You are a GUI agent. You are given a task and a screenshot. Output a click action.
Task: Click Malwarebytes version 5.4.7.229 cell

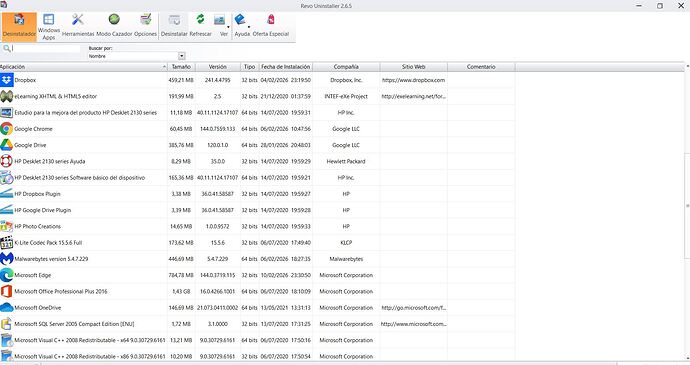coord(217,259)
